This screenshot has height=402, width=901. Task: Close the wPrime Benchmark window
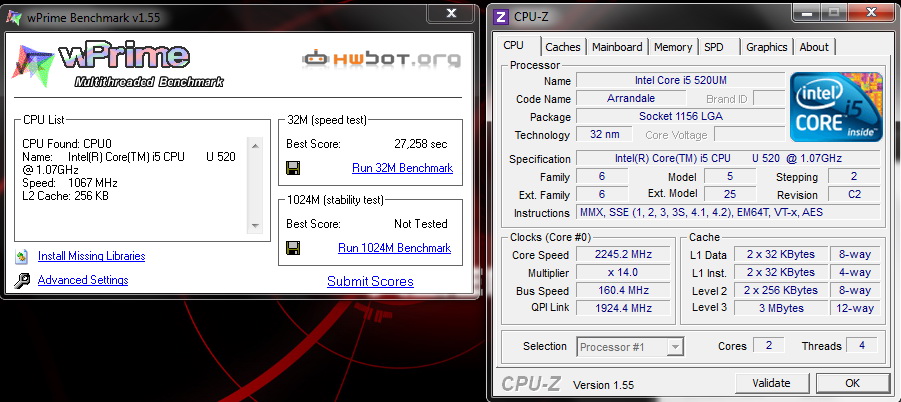pyautogui.click(x=452, y=13)
